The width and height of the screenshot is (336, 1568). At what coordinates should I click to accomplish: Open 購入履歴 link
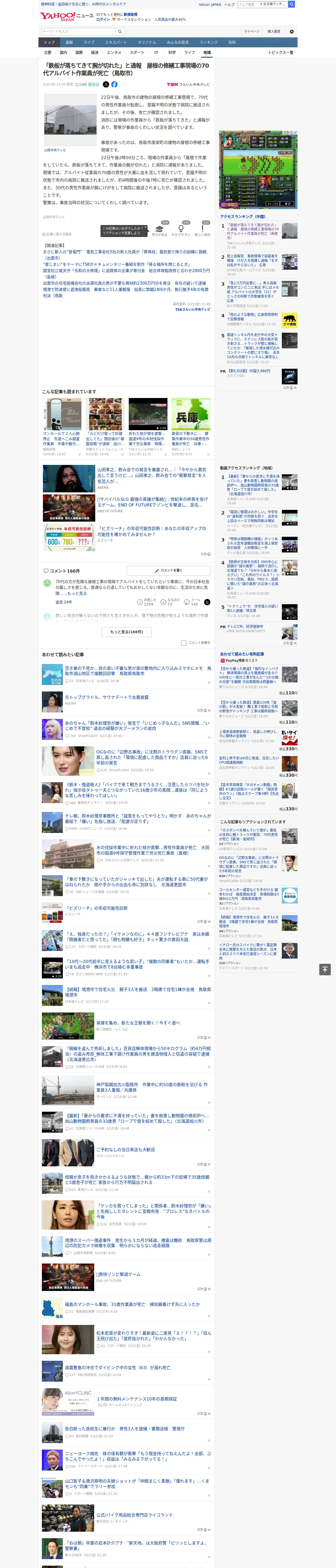tap(274, 31)
